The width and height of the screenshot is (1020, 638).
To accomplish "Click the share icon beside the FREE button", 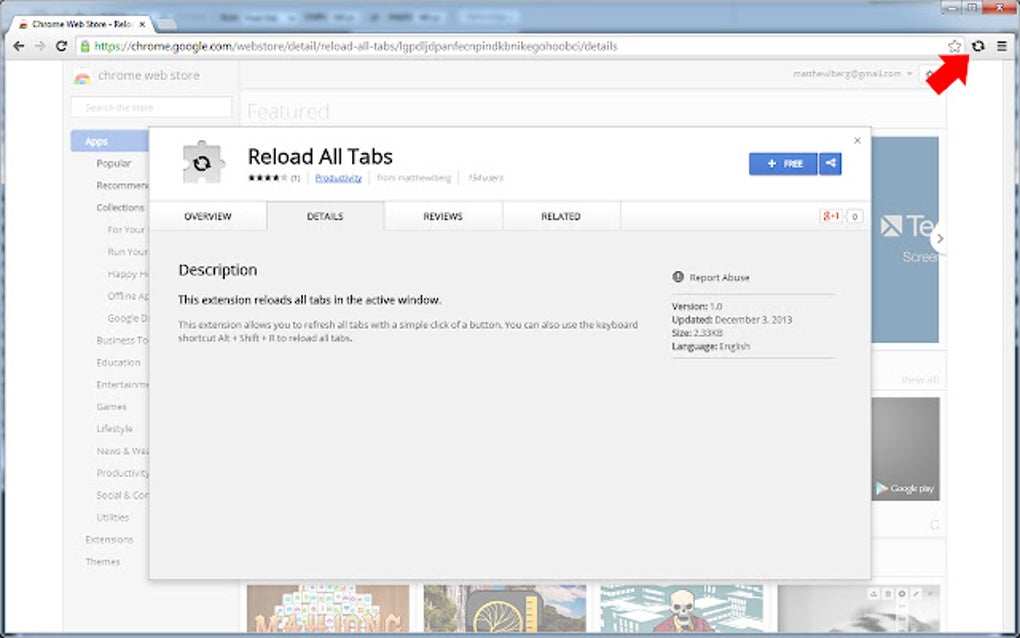I will [830, 164].
